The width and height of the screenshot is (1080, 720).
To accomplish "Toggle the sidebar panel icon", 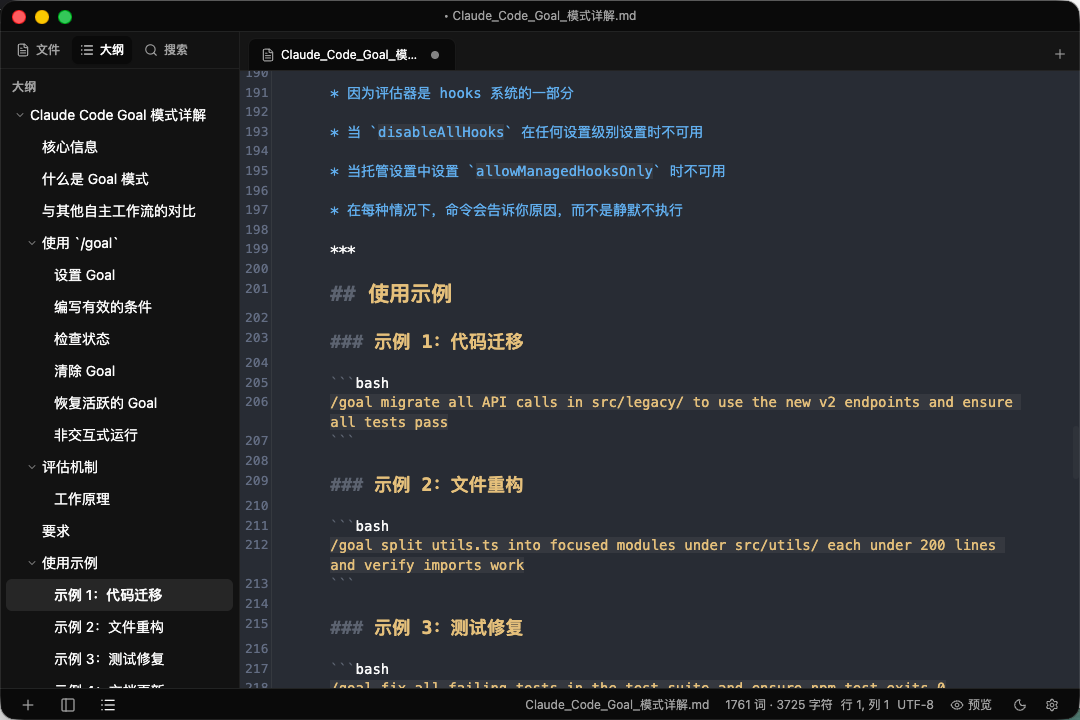I will click(x=68, y=705).
